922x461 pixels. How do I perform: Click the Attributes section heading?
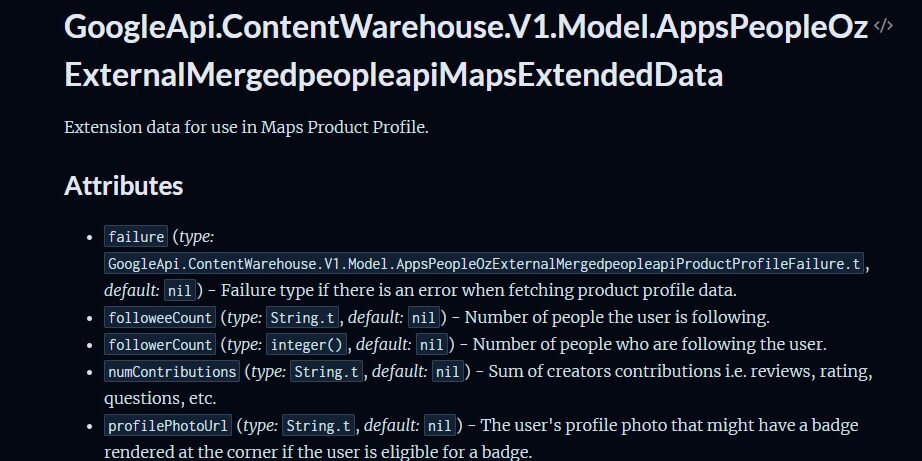coord(123,185)
